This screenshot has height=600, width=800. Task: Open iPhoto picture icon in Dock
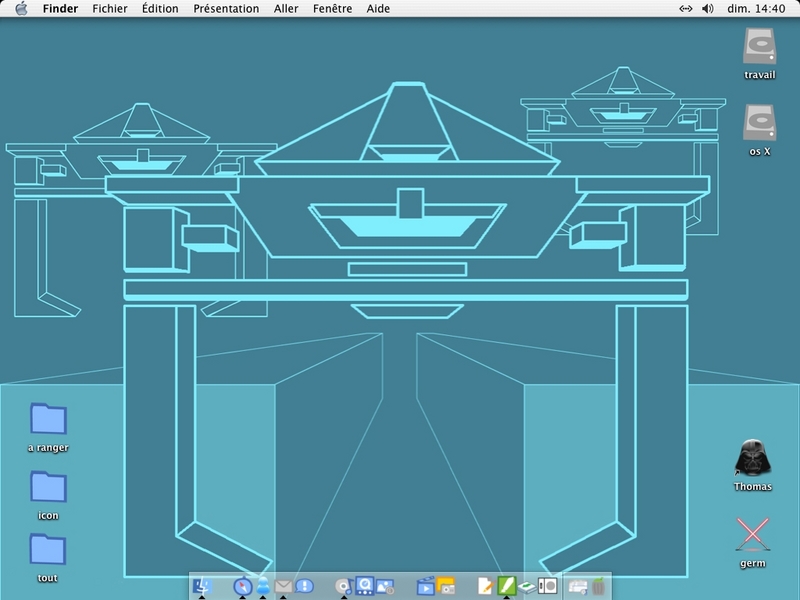pos(385,586)
